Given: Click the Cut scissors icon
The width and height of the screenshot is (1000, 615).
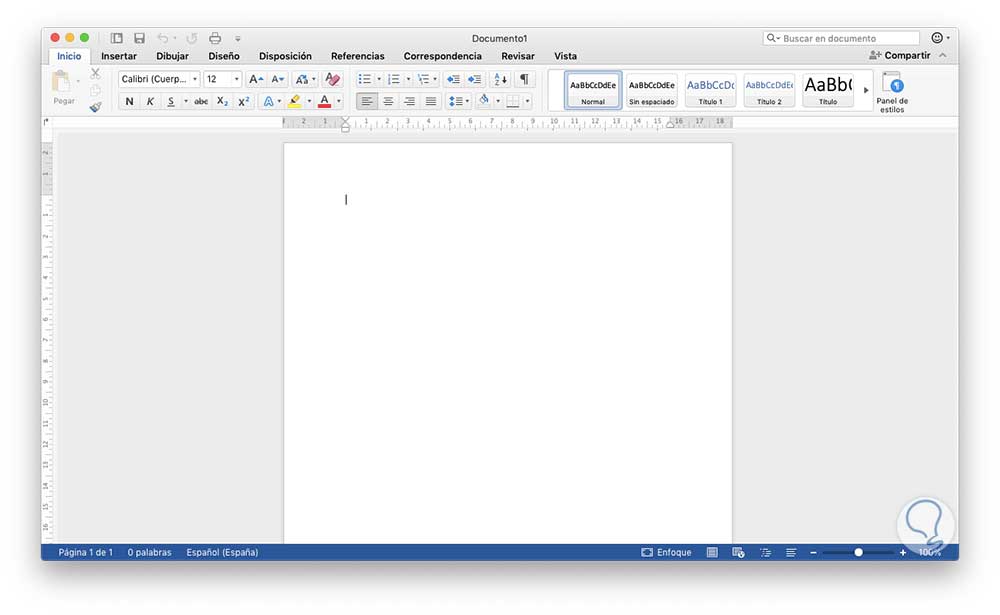Looking at the screenshot, I should [x=95, y=73].
